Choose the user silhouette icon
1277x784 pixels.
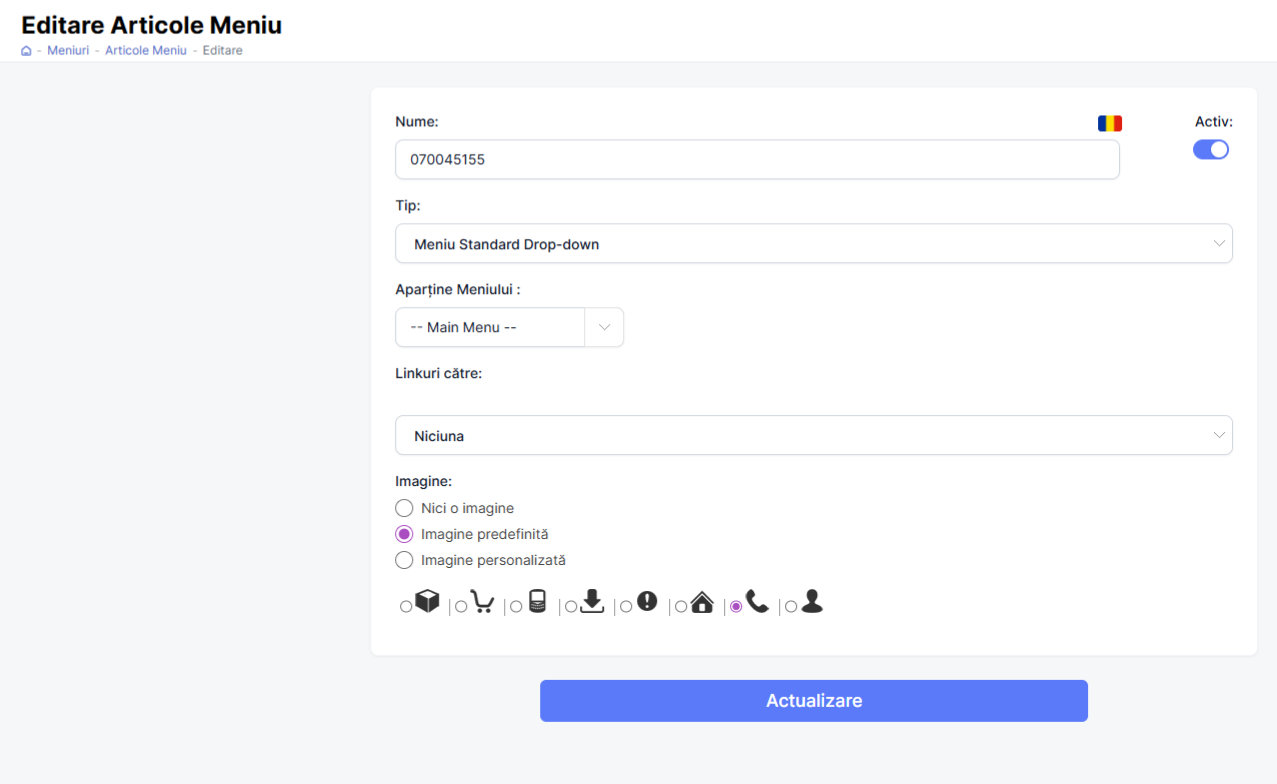791,606
